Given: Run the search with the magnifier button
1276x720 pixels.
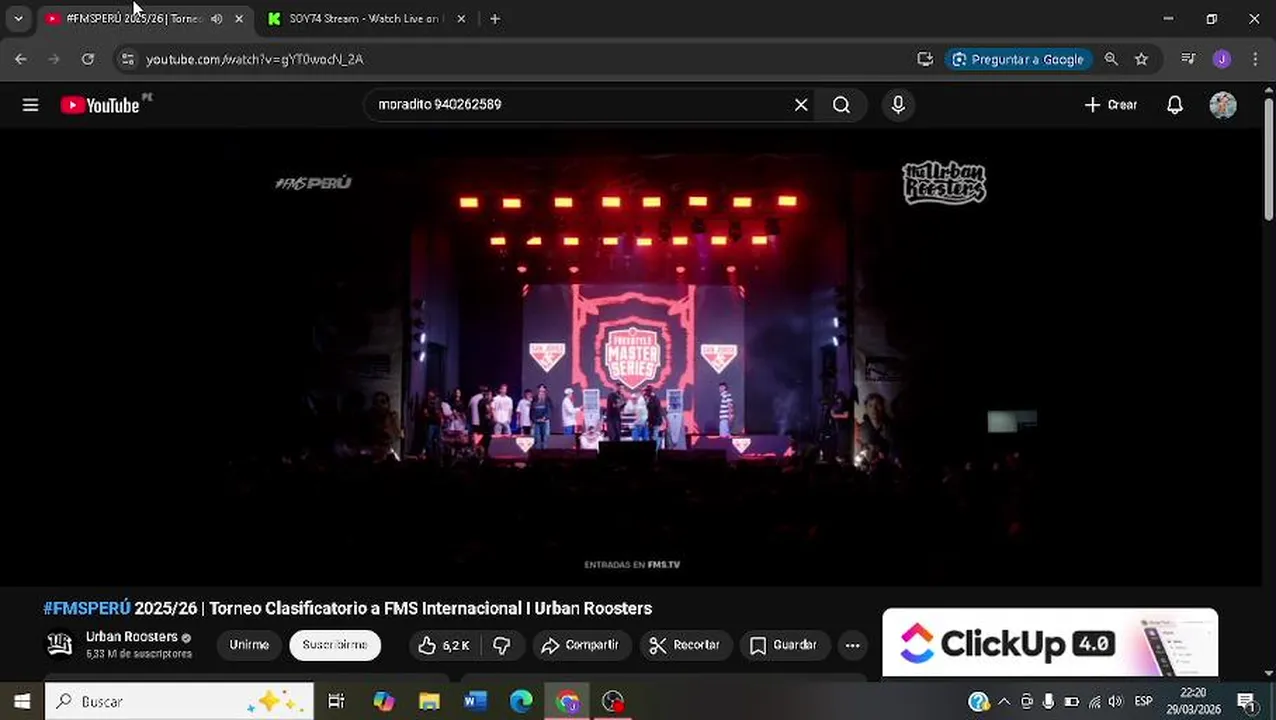Looking at the screenshot, I should 841,105.
